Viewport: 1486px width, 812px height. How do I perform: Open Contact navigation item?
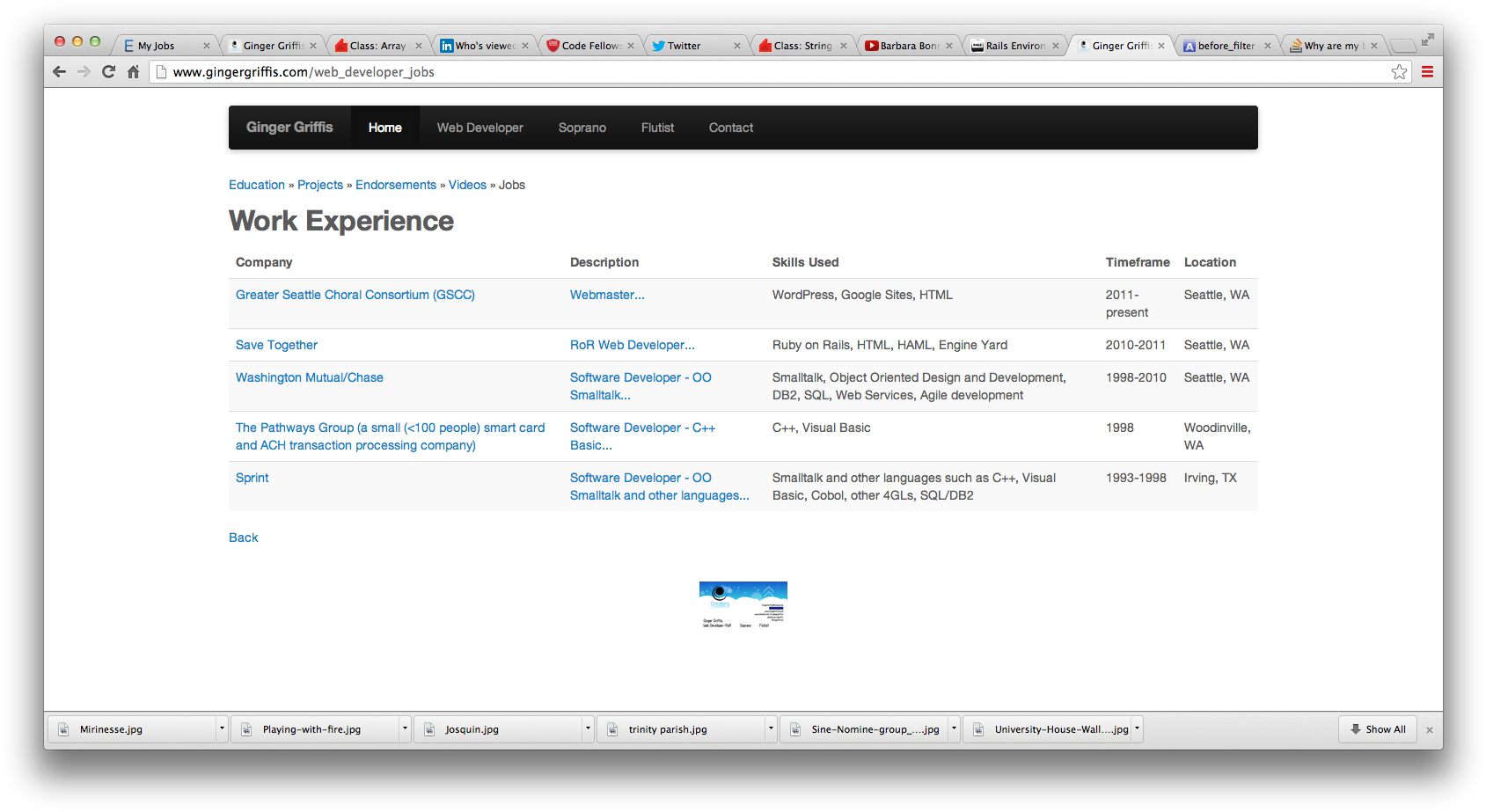pos(731,128)
